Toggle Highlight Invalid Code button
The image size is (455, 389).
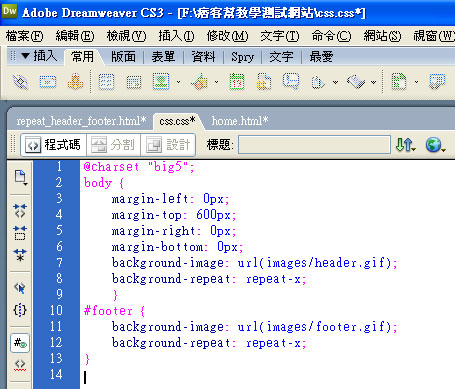tap(20, 365)
